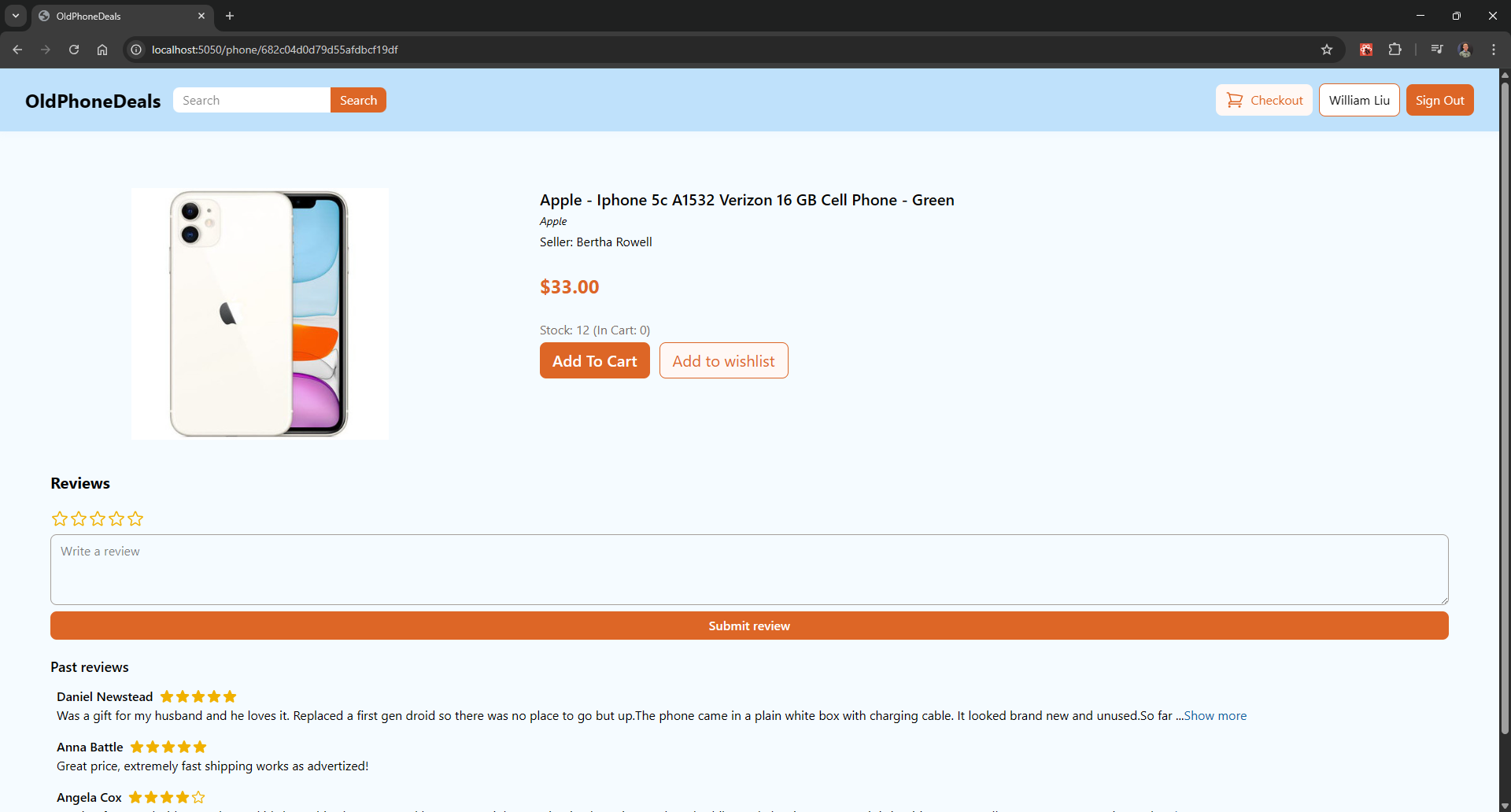Viewport: 1511px width, 812px height.
Task: Click the browser back arrow
Action: coord(17,50)
